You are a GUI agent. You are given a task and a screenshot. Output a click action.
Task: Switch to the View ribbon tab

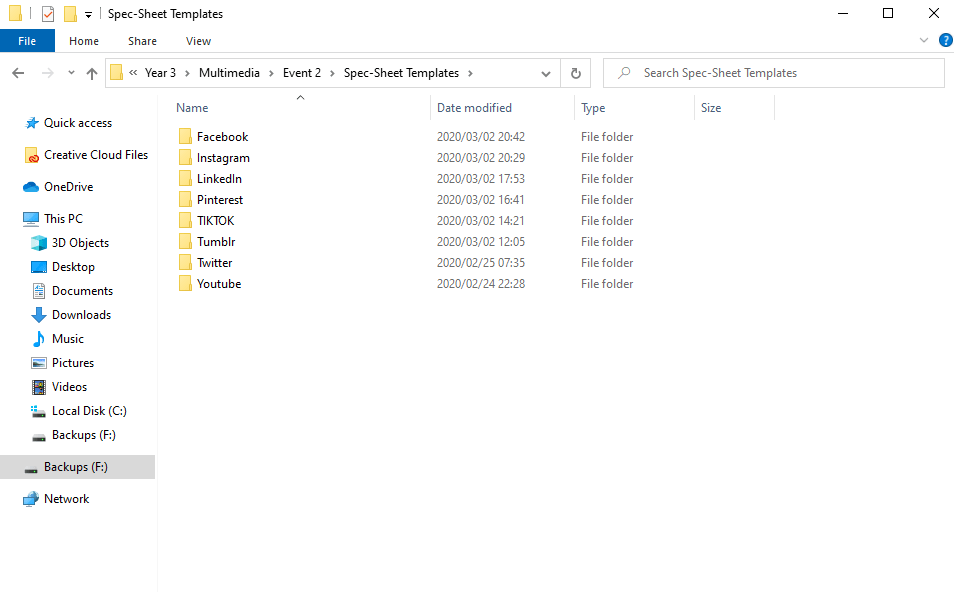point(198,41)
